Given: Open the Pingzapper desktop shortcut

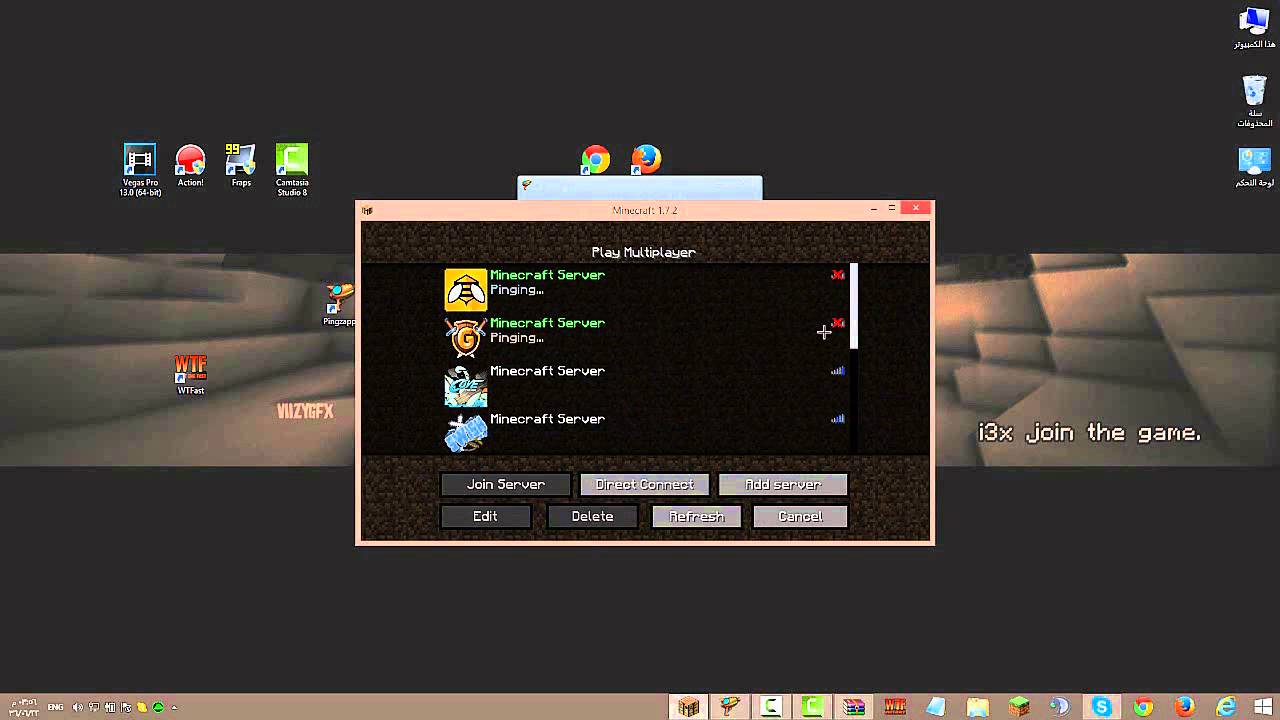Looking at the screenshot, I should (x=339, y=304).
